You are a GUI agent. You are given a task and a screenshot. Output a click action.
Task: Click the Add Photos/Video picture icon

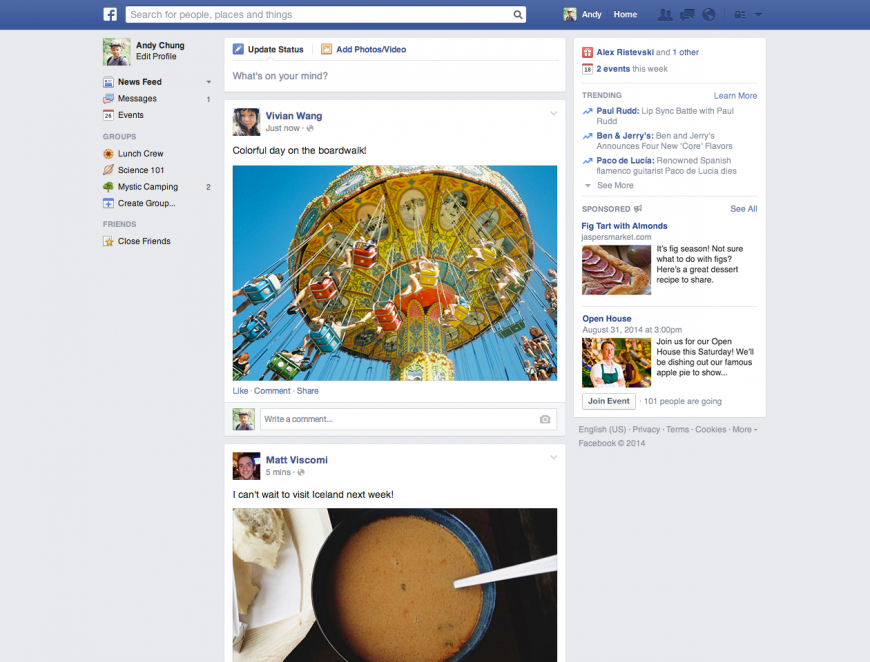coord(326,49)
